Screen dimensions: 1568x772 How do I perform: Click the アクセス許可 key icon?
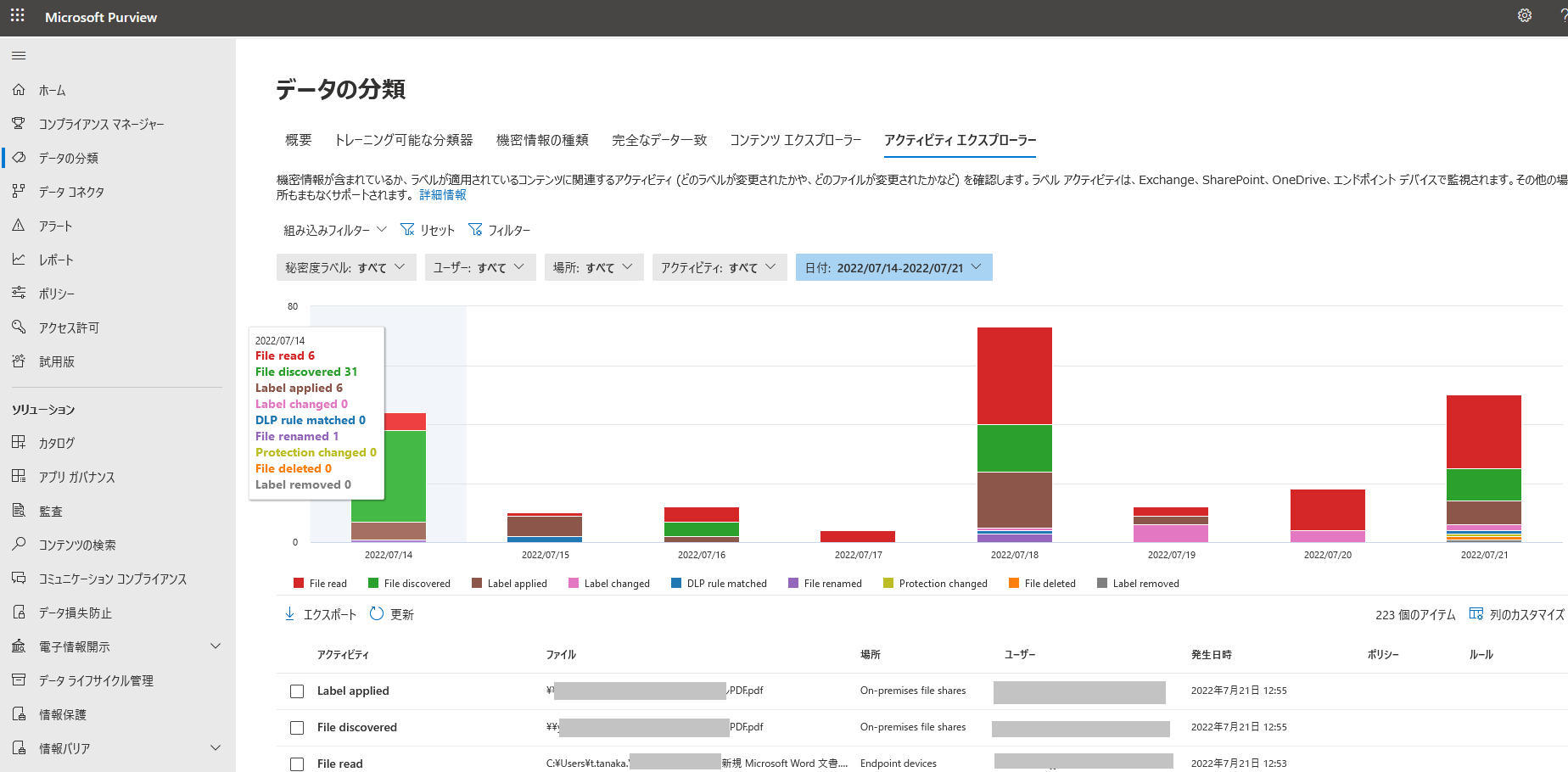(x=19, y=327)
